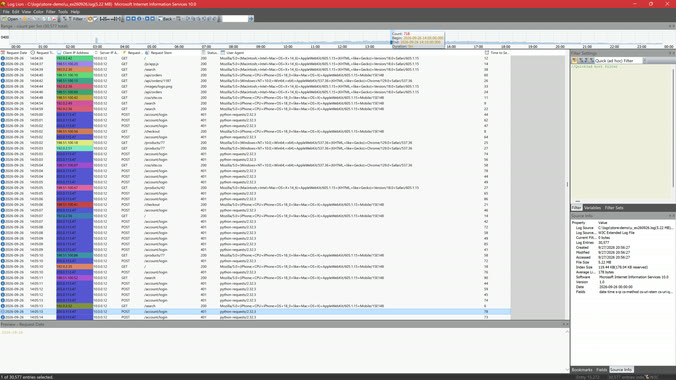Switch to the Filter Sets tab
676x380 pixels.
(614, 208)
